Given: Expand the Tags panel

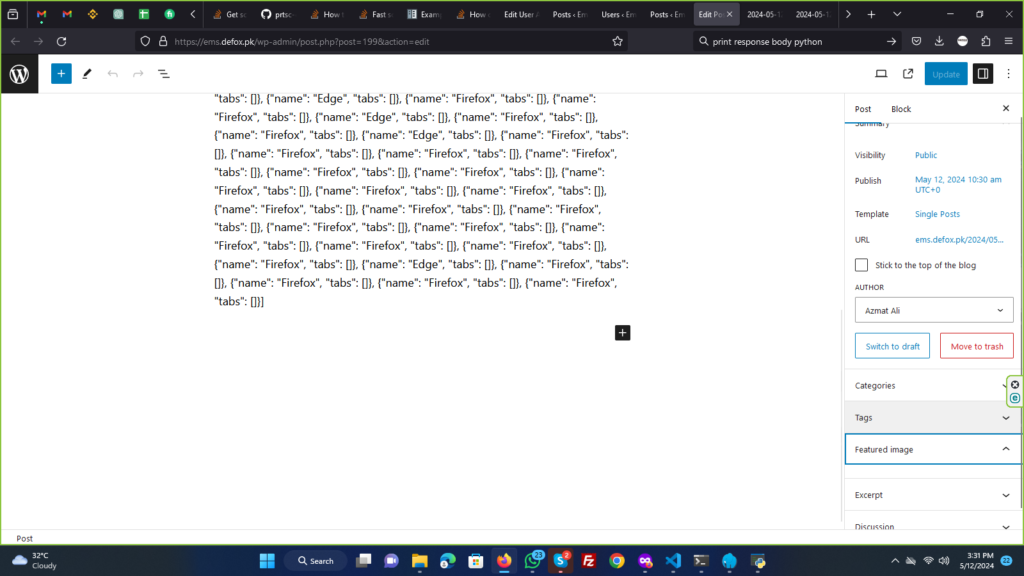Looking at the screenshot, I should (x=930, y=418).
